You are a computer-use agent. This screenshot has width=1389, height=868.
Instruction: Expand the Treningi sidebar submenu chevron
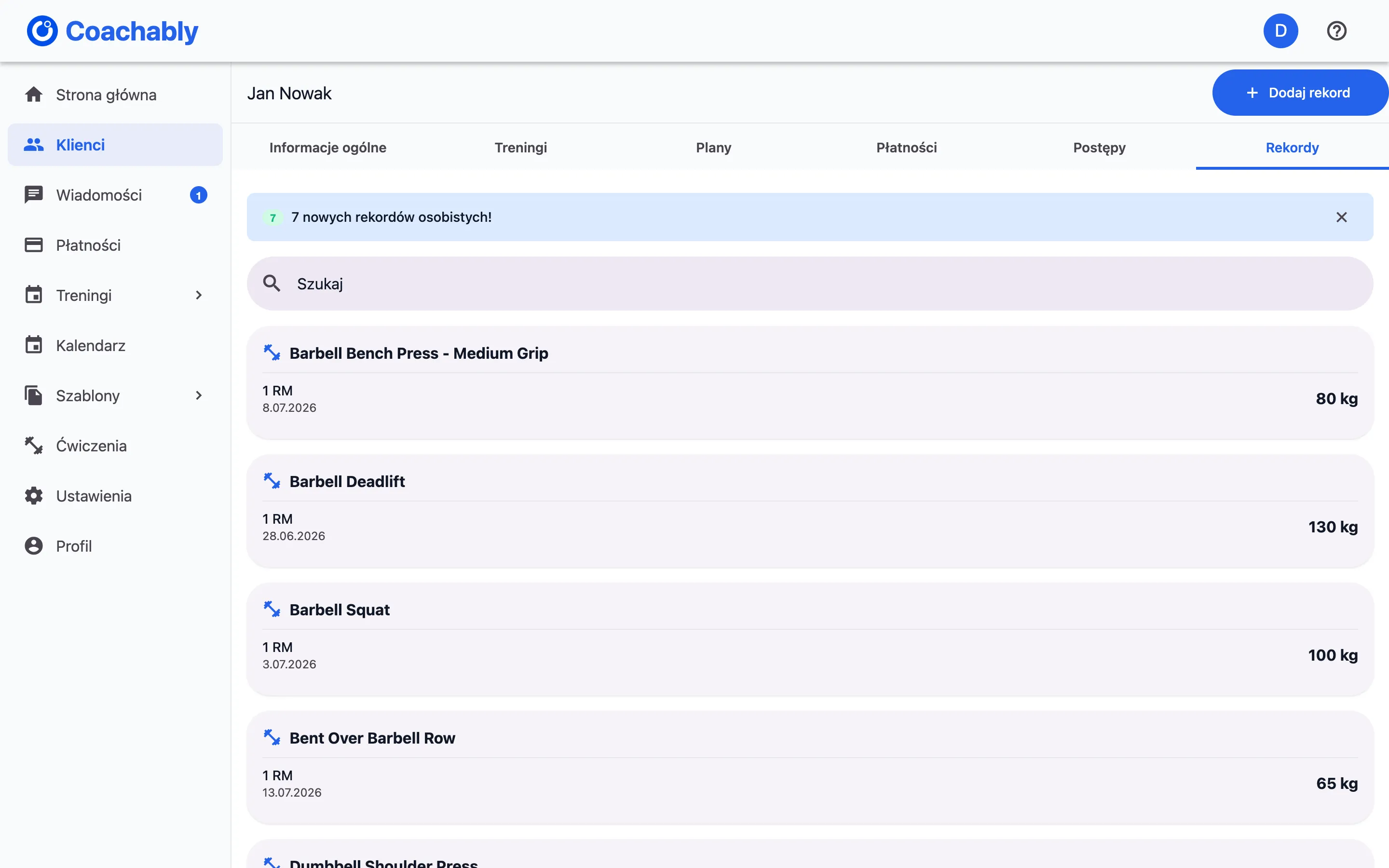pyautogui.click(x=199, y=295)
